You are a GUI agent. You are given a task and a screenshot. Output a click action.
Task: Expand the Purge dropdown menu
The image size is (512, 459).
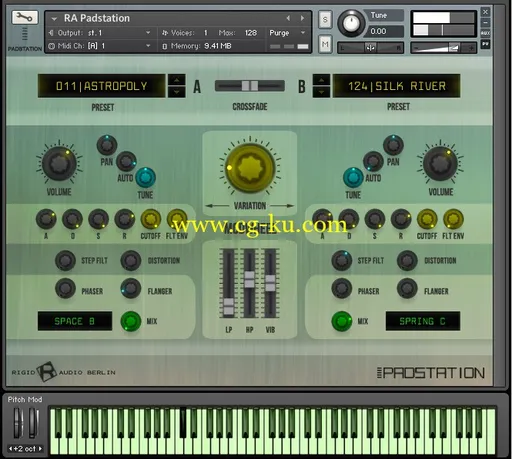pyautogui.click(x=287, y=33)
